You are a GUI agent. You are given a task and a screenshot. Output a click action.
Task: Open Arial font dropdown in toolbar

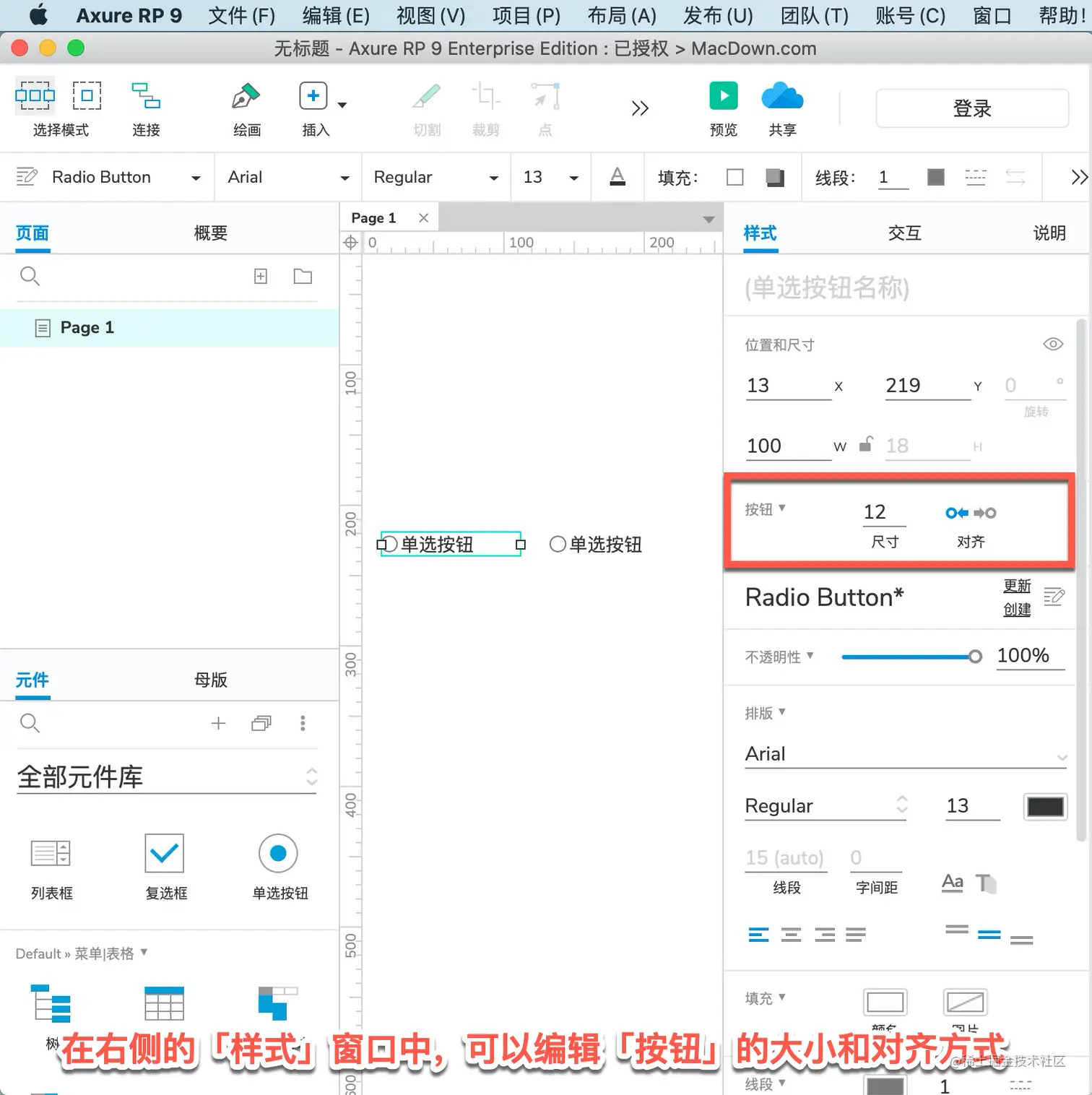288,178
